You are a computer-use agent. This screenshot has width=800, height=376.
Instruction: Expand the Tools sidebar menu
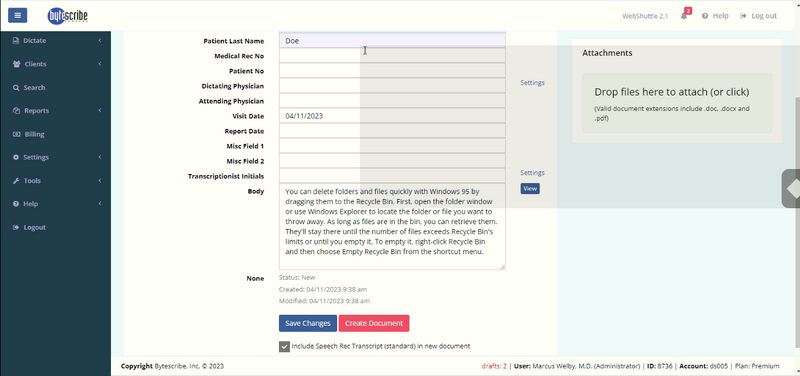coord(56,181)
